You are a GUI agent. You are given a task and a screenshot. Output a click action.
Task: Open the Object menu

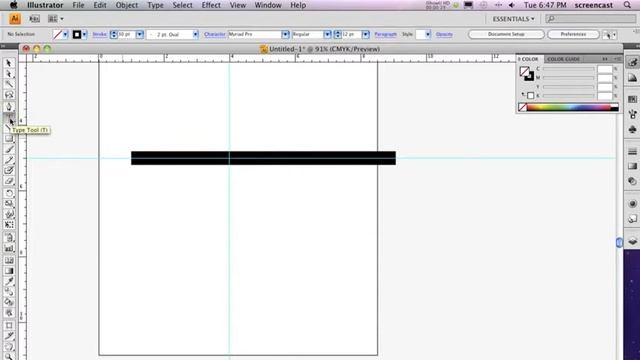(127, 5)
